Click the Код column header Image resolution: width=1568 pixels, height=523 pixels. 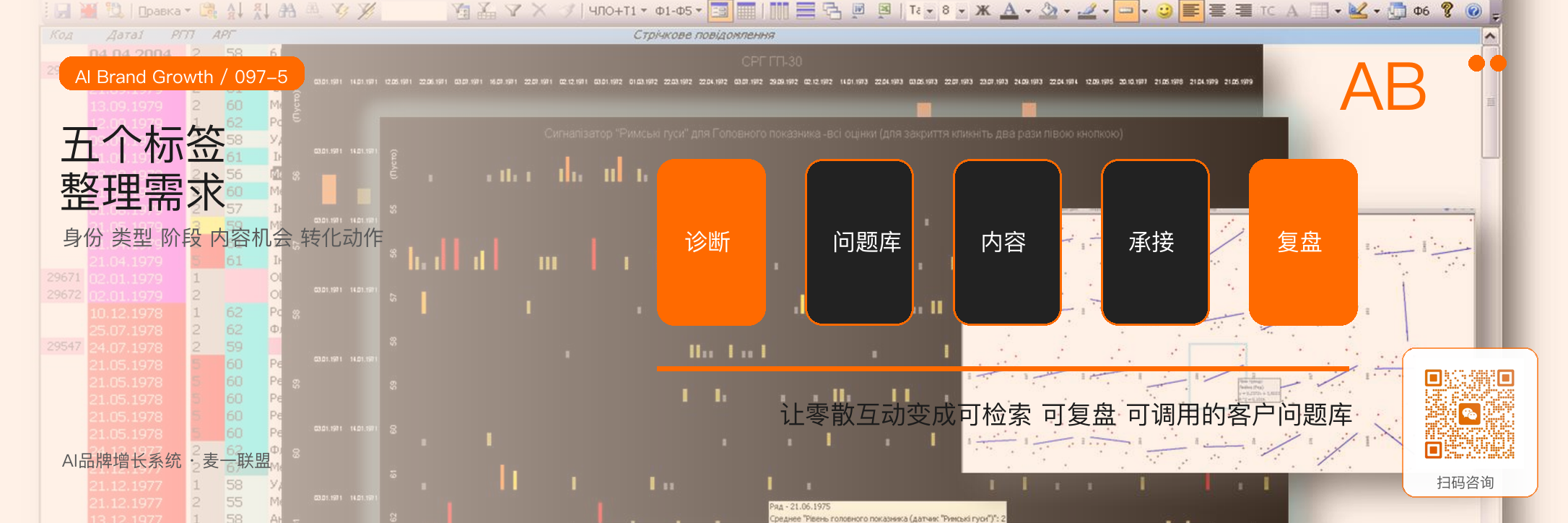click(61, 35)
